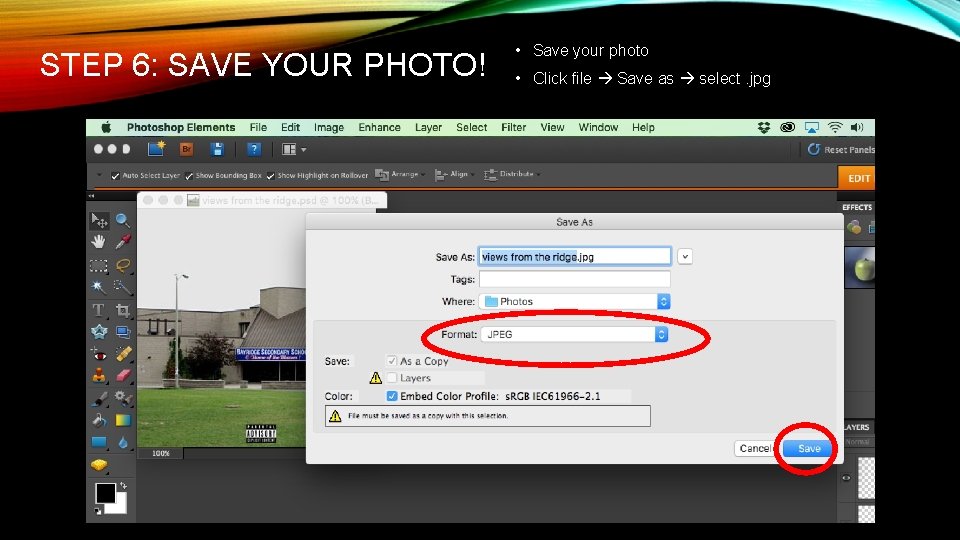Click the floppy disk save icon
This screenshot has height=540, width=960.
click(217, 149)
